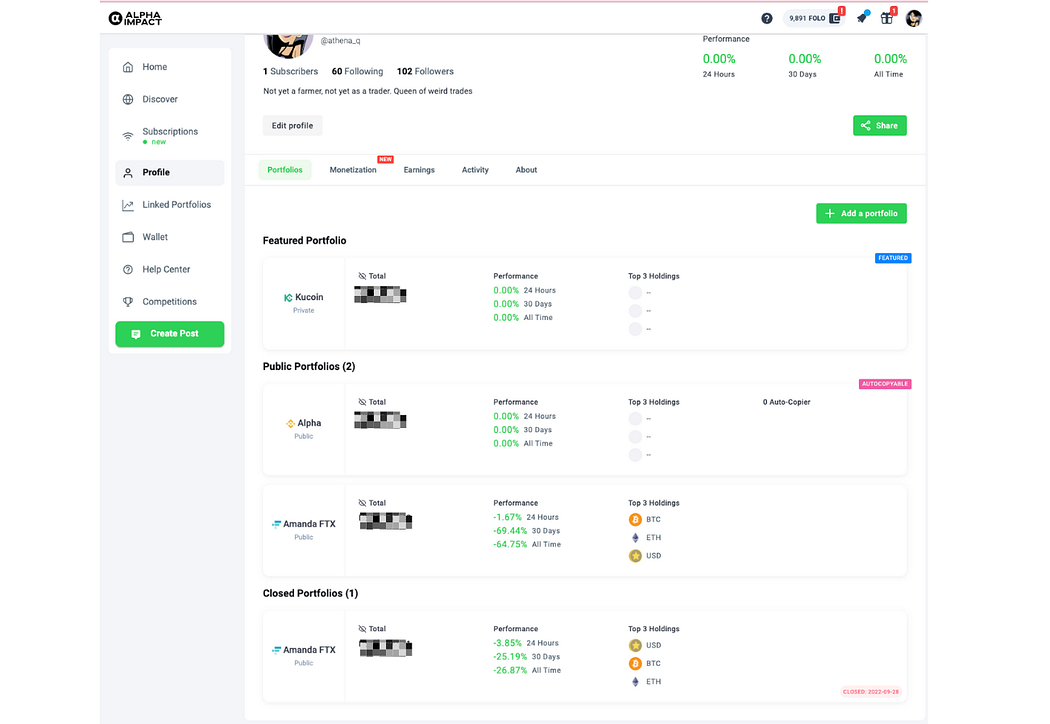The height and width of the screenshot is (724, 1050).
Task: Click the ETH coin icon in public Amanda FTX
Action: 635,538
